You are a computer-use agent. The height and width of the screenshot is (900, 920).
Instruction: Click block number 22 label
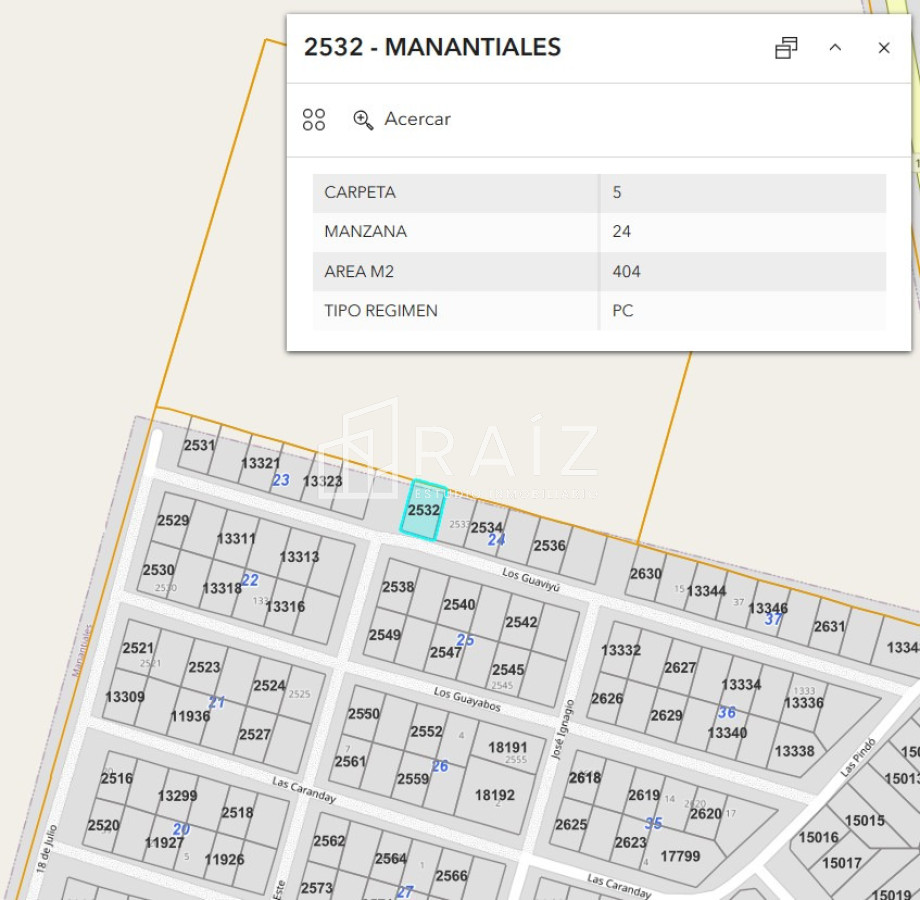[250, 580]
